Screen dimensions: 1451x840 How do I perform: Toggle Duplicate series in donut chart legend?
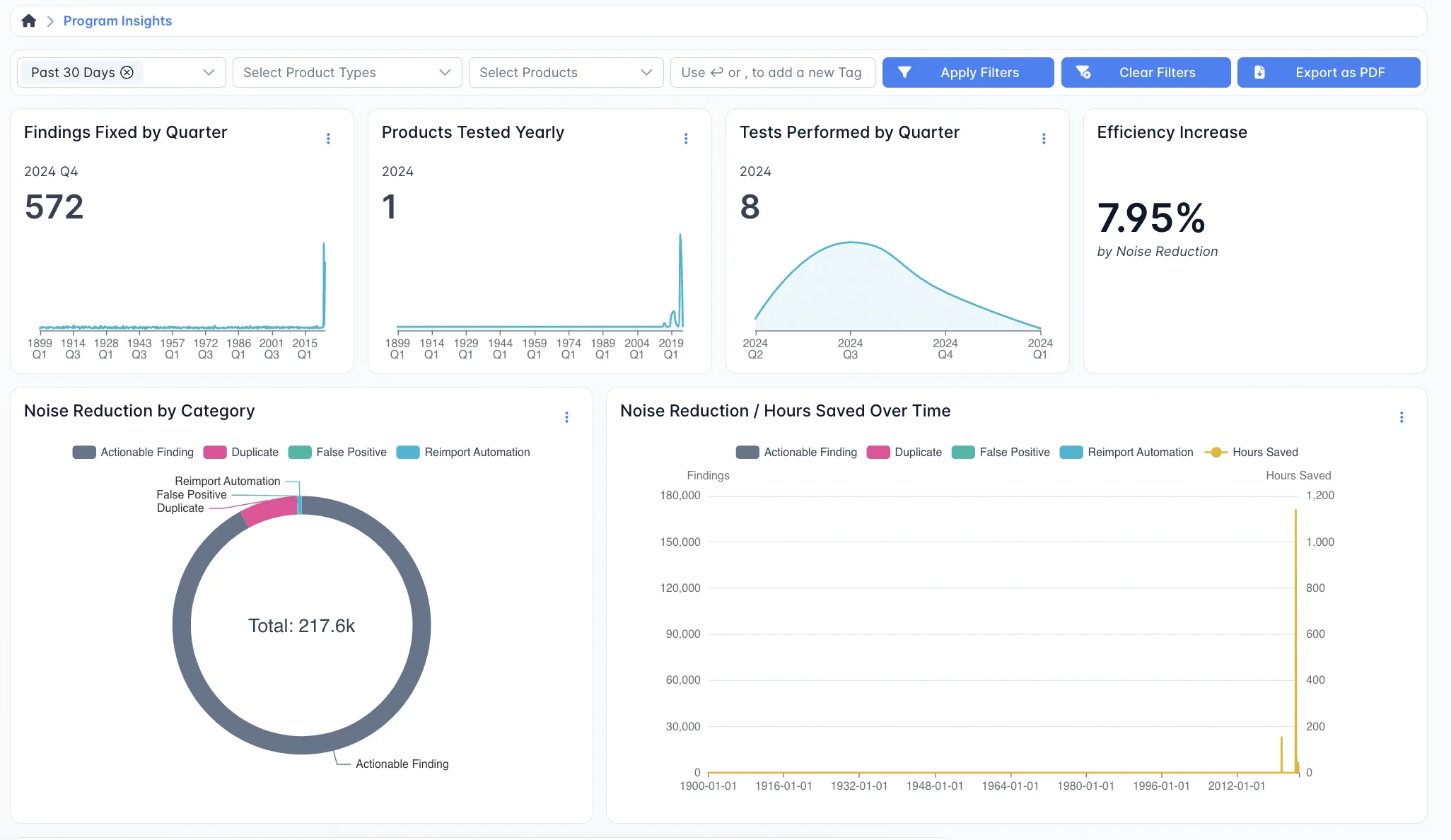point(241,453)
